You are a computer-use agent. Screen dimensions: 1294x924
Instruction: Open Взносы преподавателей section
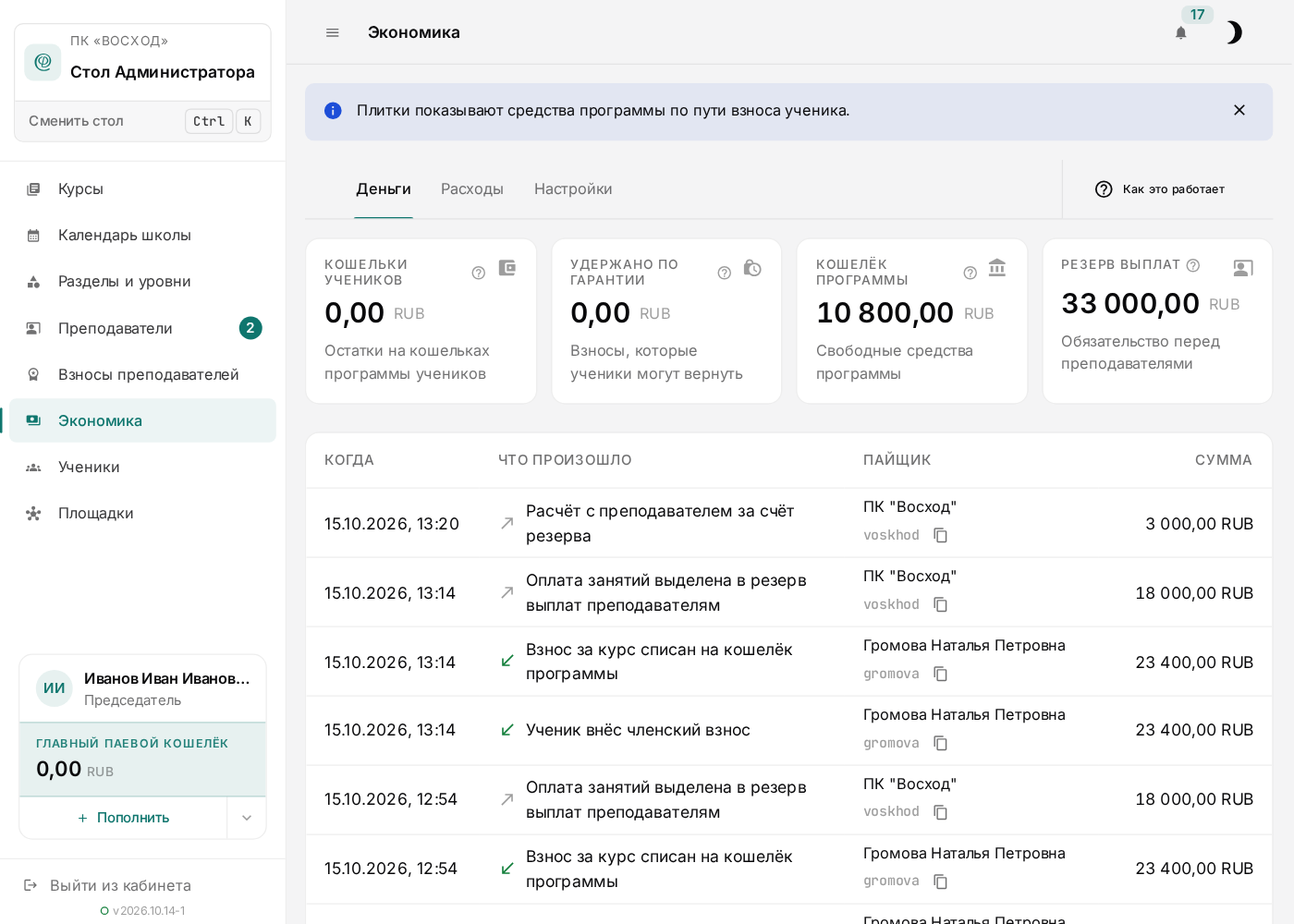click(x=142, y=374)
